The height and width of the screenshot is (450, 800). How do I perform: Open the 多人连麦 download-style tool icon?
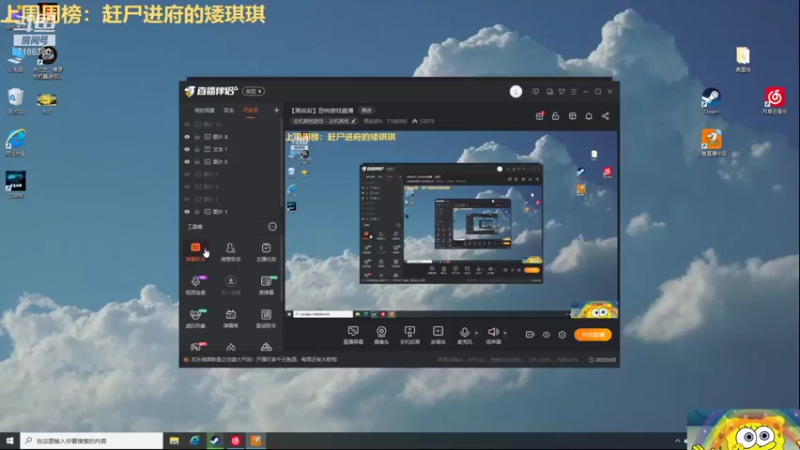point(231,285)
